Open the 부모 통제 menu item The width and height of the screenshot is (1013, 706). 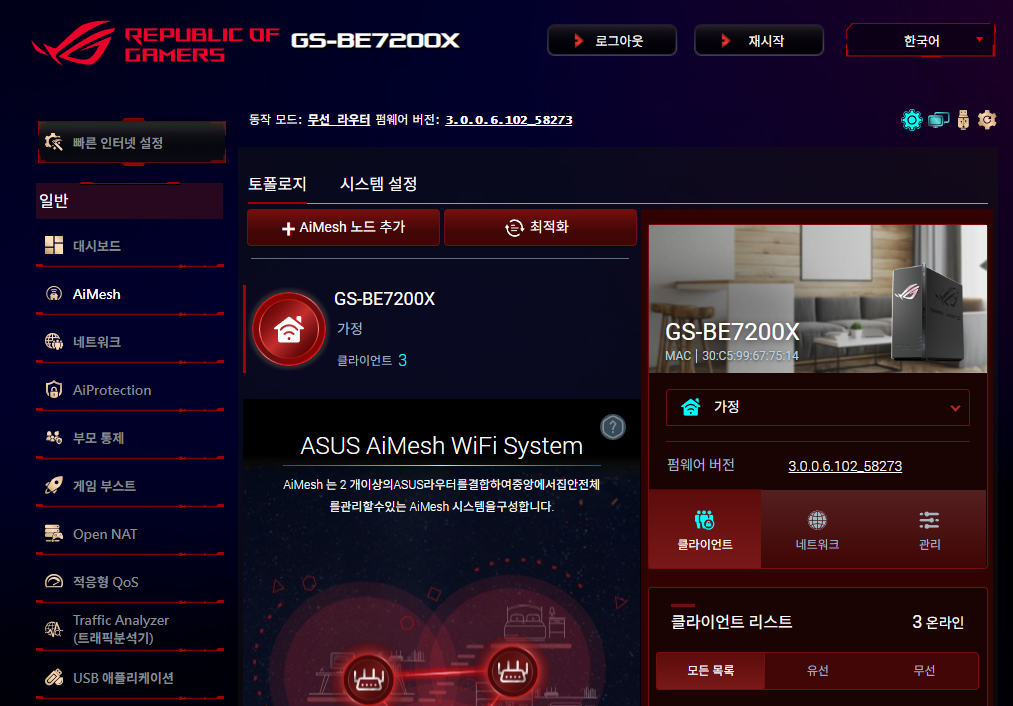point(130,437)
